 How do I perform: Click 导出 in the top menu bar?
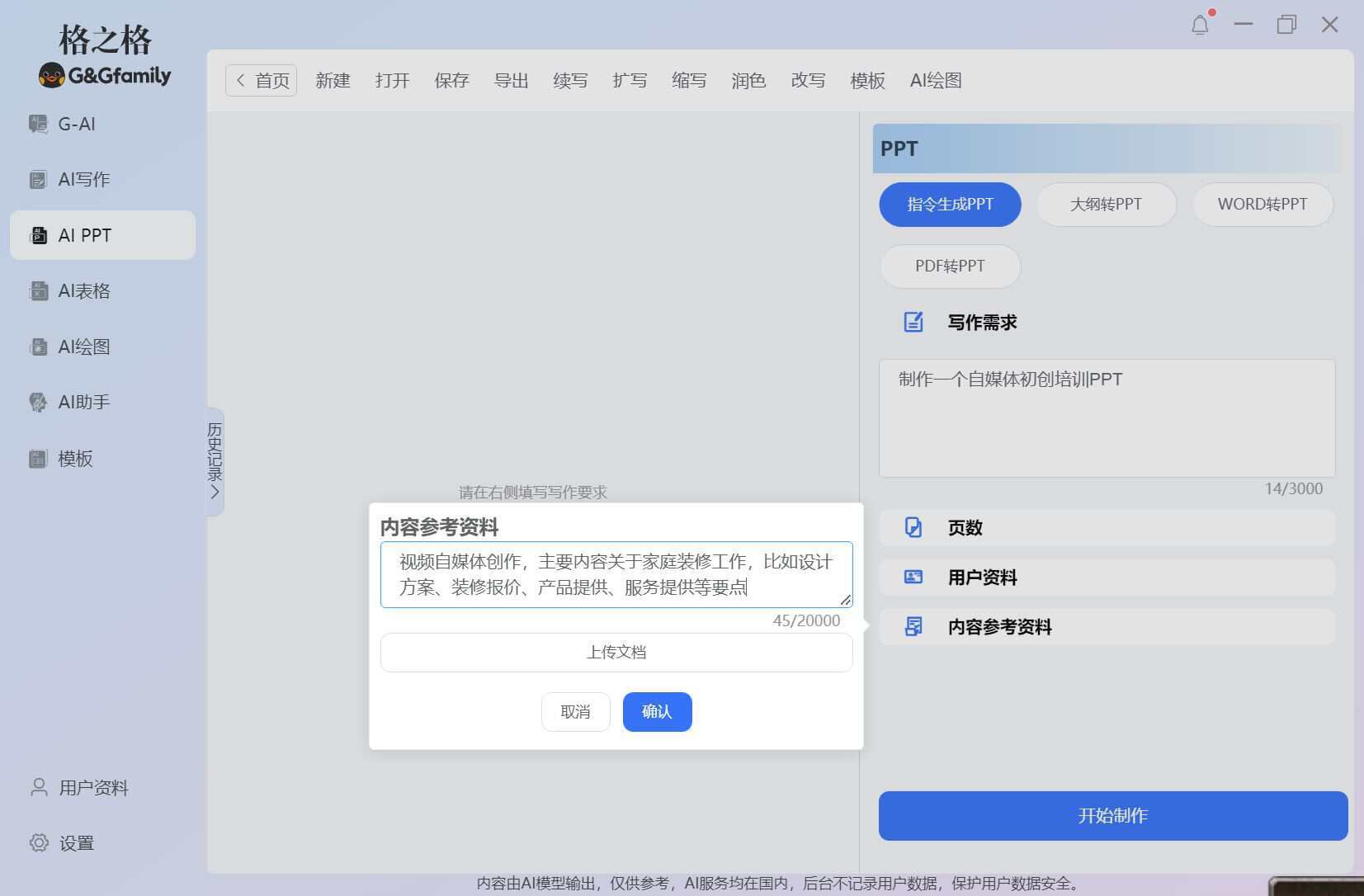point(510,80)
